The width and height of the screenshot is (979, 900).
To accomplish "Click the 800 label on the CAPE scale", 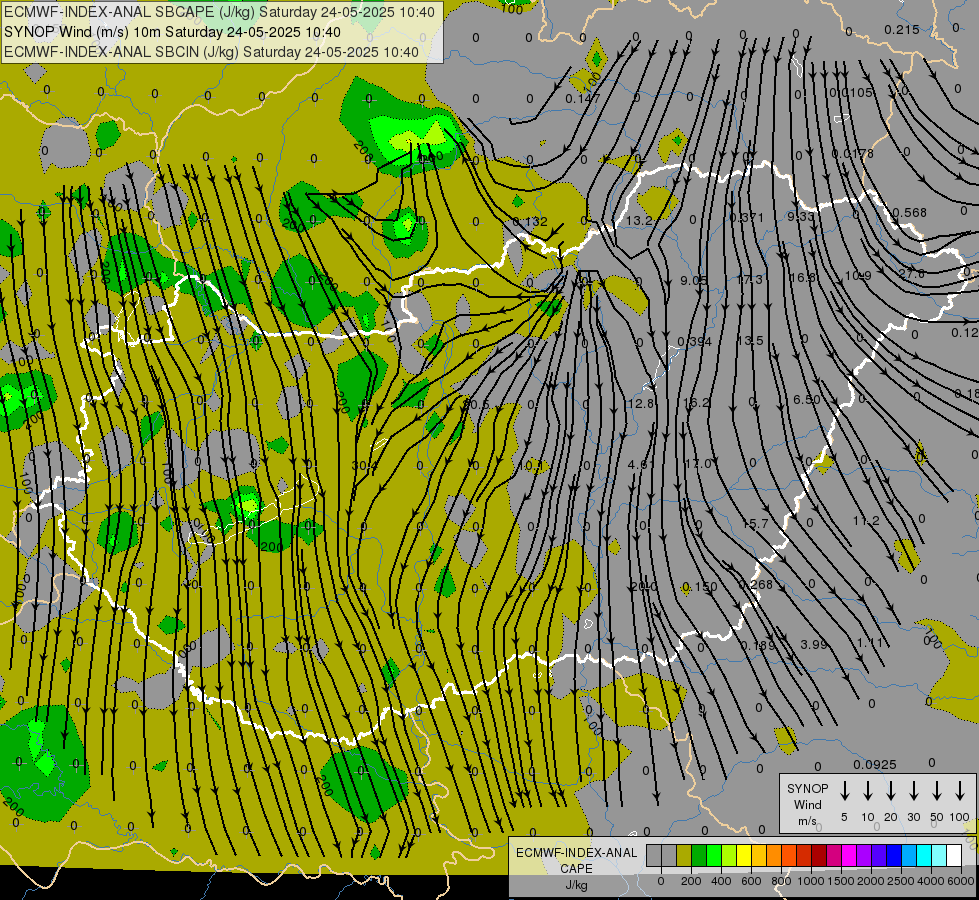I will (781, 881).
